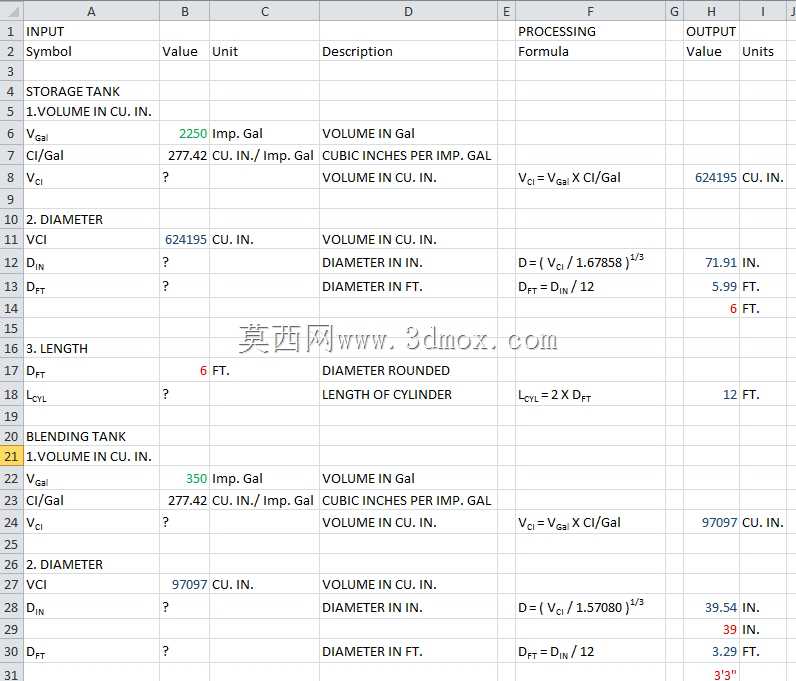Click the OUTPUT heading cell
796x681 pixels.
[x=711, y=31]
